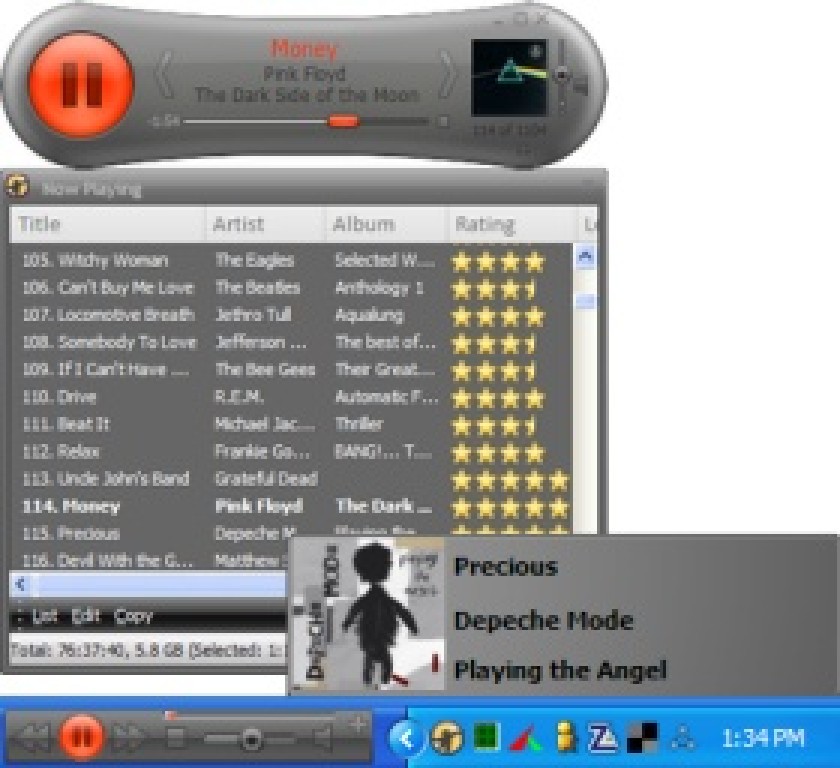Select track 112. Relax
840x768 pixels.
click(x=61, y=451)
